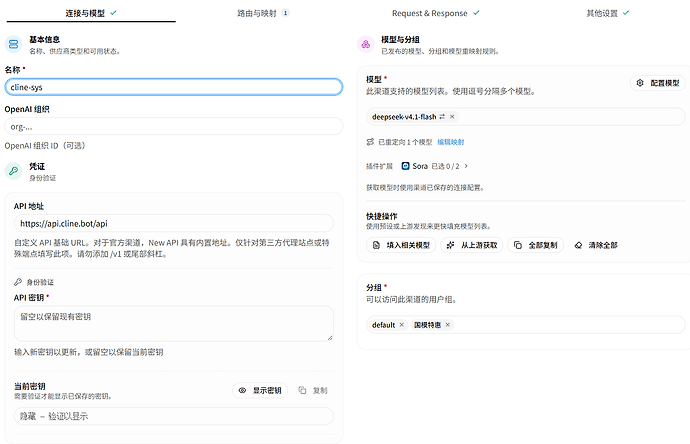Remove the deepseek-v4.1-flash model tag

click(452, 117)
